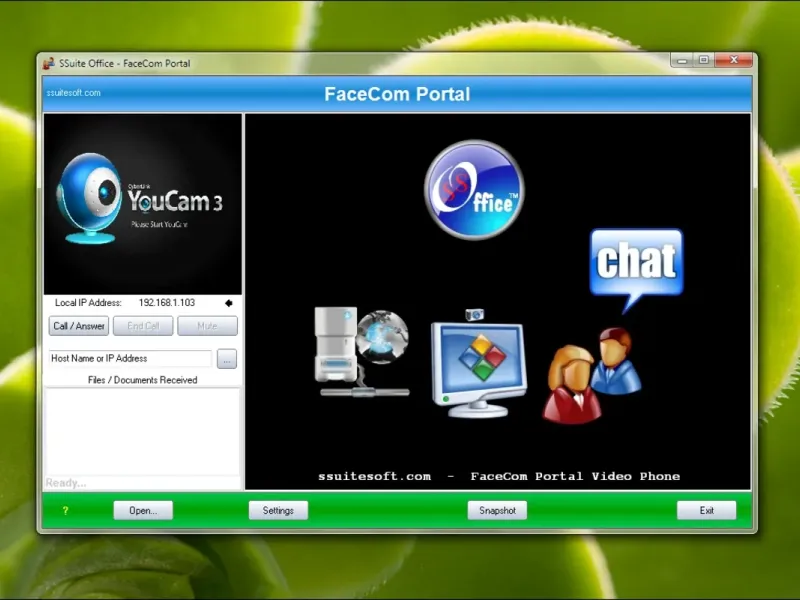Click the Exit button
800x600 pixels.
pyautogui.click(x=706, y=510)
